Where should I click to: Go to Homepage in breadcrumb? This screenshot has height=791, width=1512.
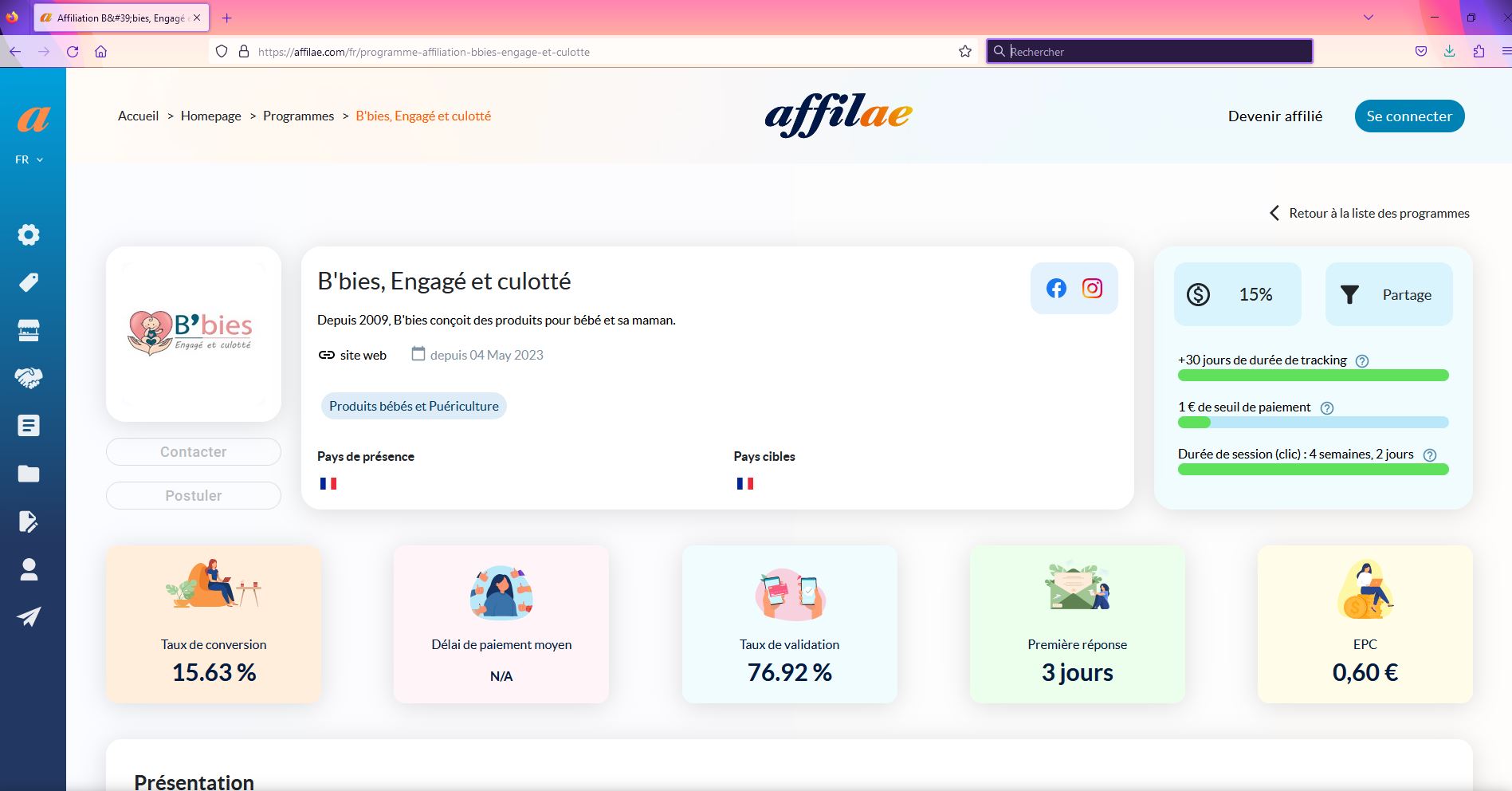tap(210, 116)
